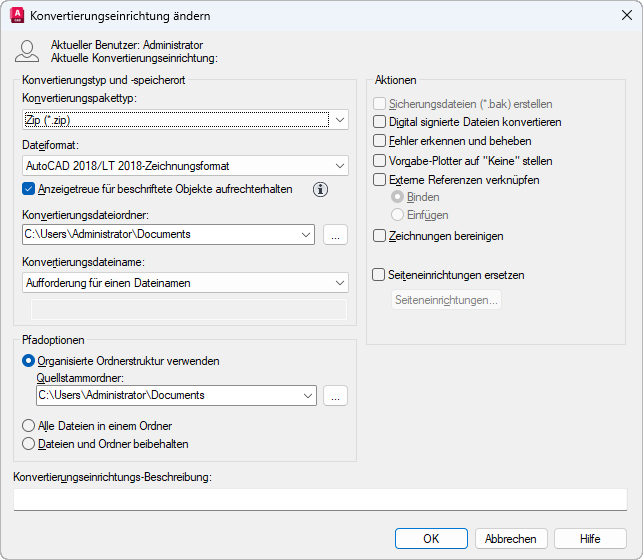Click the user profile icon
643x560 pixels.
(x=28, y=51)
